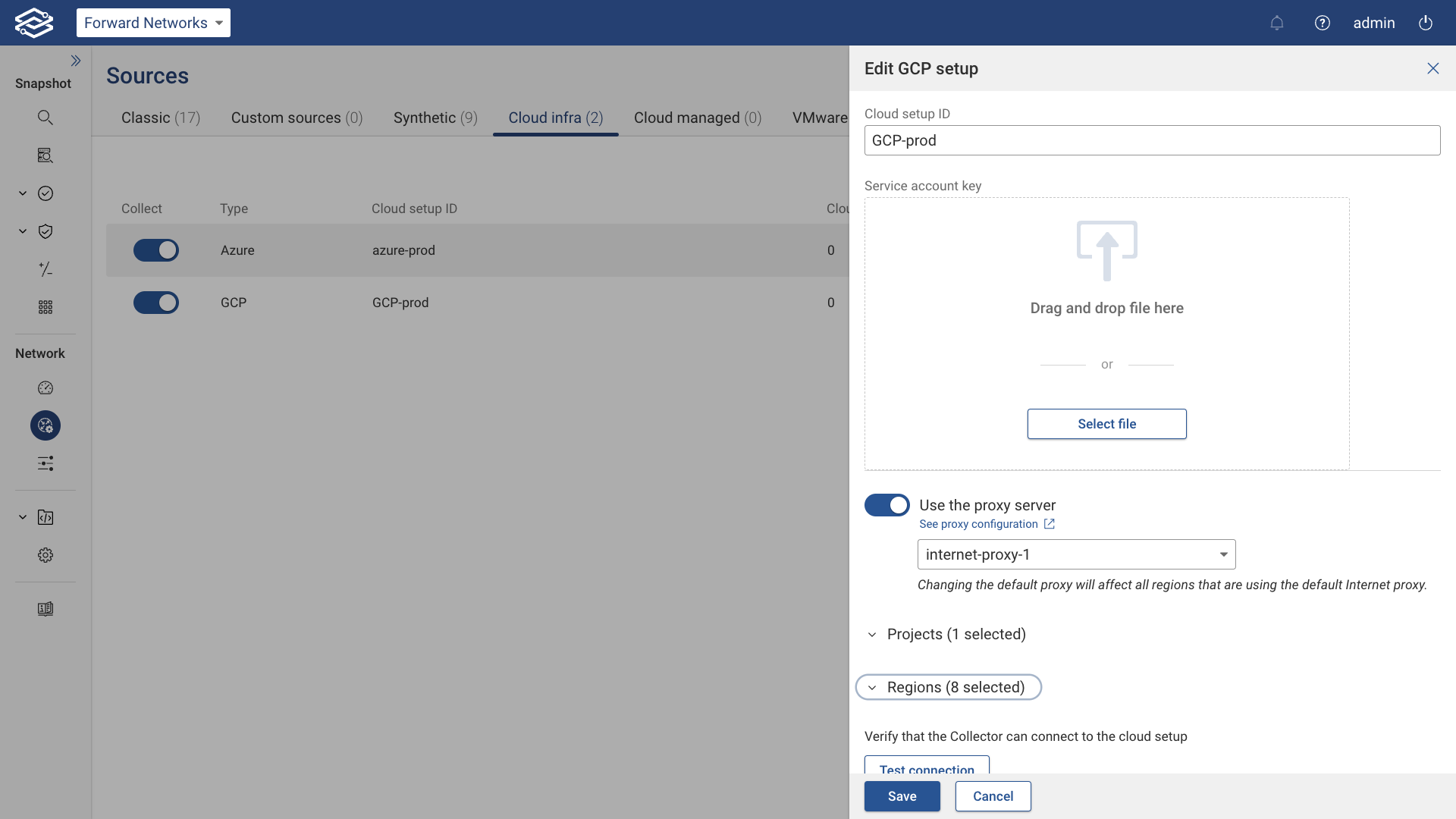Image resolution: width=1456 pixels, height=819 pixels.
Task: Open the Forward Networks network selector
Action: click(153, 23)
